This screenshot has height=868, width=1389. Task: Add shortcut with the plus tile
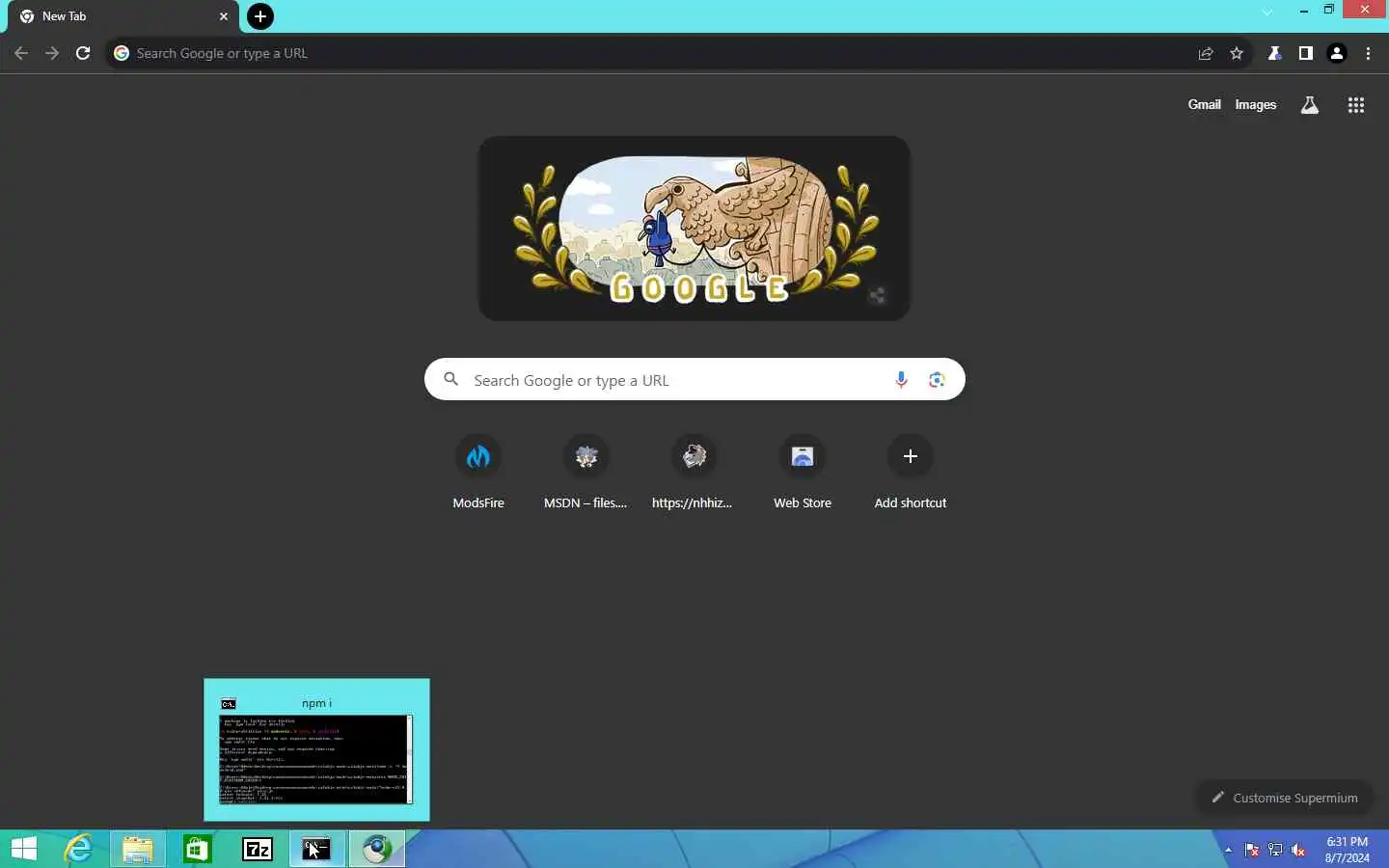(910, 473)
